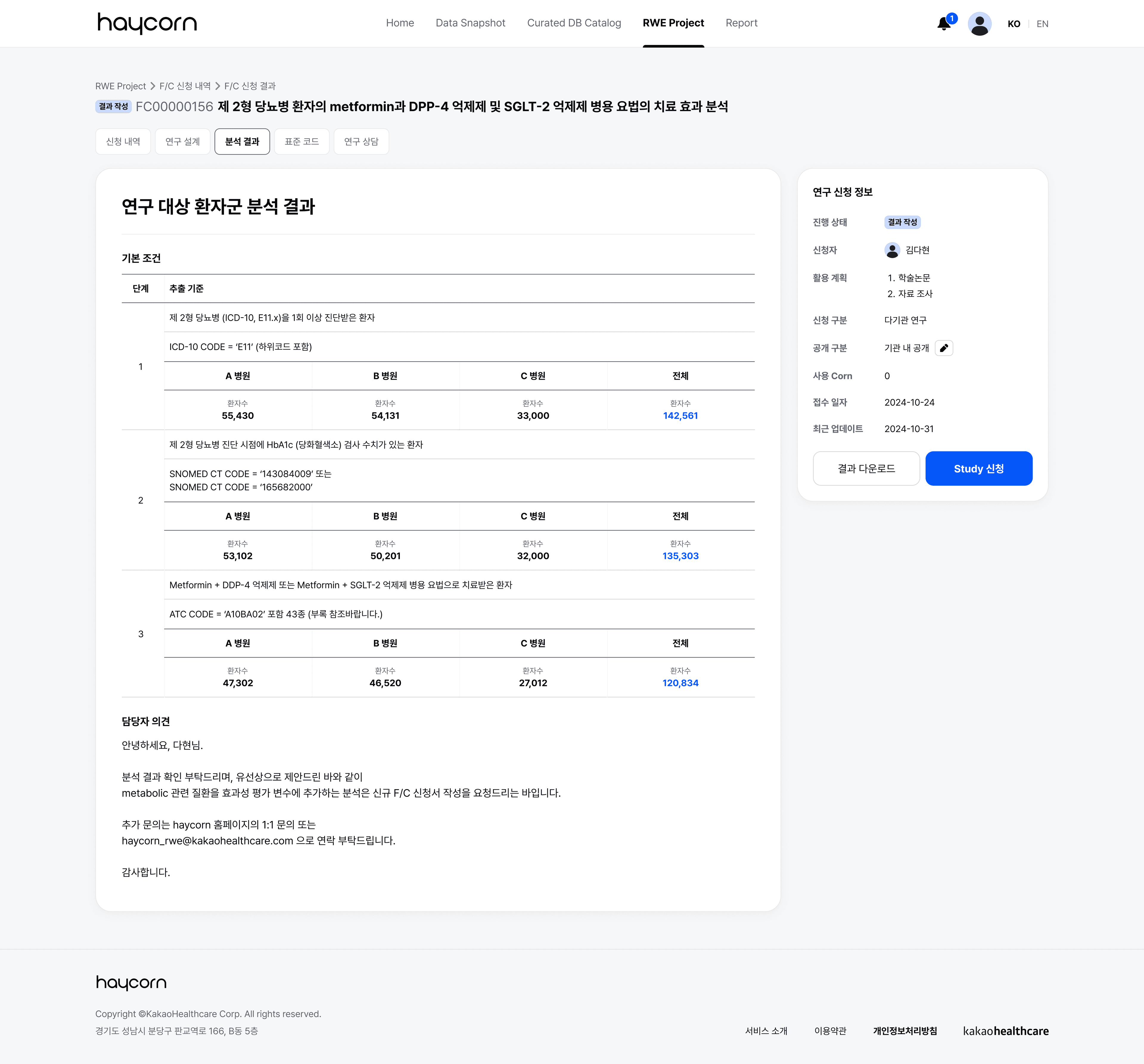This screenshot has height=1064, width=1144.
Task: Click the total patient count 142,561 link
Action: (680, 415)
